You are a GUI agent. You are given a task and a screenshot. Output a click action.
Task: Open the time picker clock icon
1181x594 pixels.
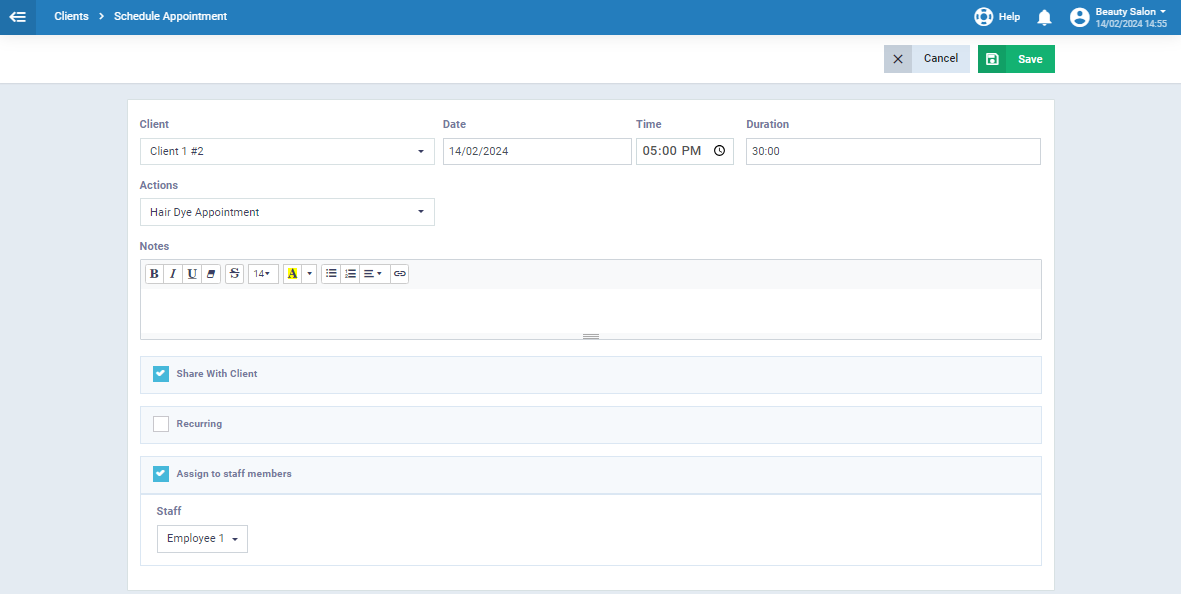pyautogui.click(x=719, y=151)
